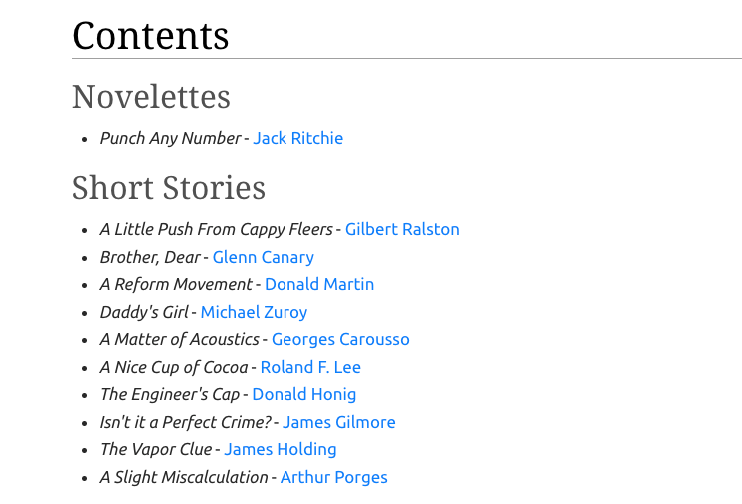Viewport: 742px width, 504px height.
Task: Click the Novelettes section heading
Action: click(x=151, y=97)
